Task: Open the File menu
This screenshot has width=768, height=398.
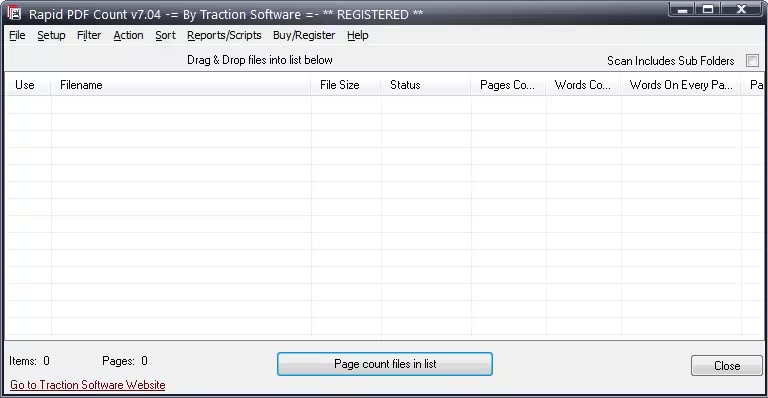Action: click(x=17, y=35)
